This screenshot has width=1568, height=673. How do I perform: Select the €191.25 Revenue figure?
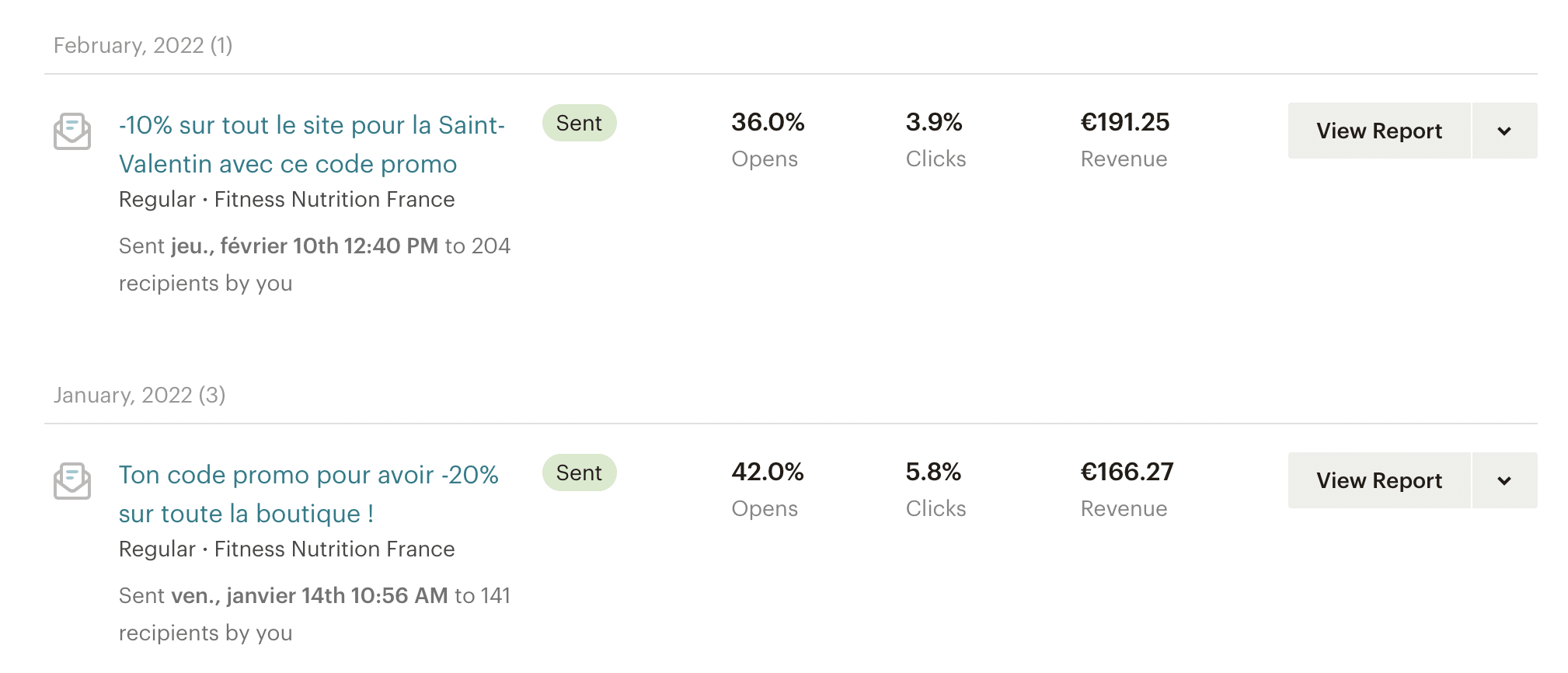(1125, 140)
